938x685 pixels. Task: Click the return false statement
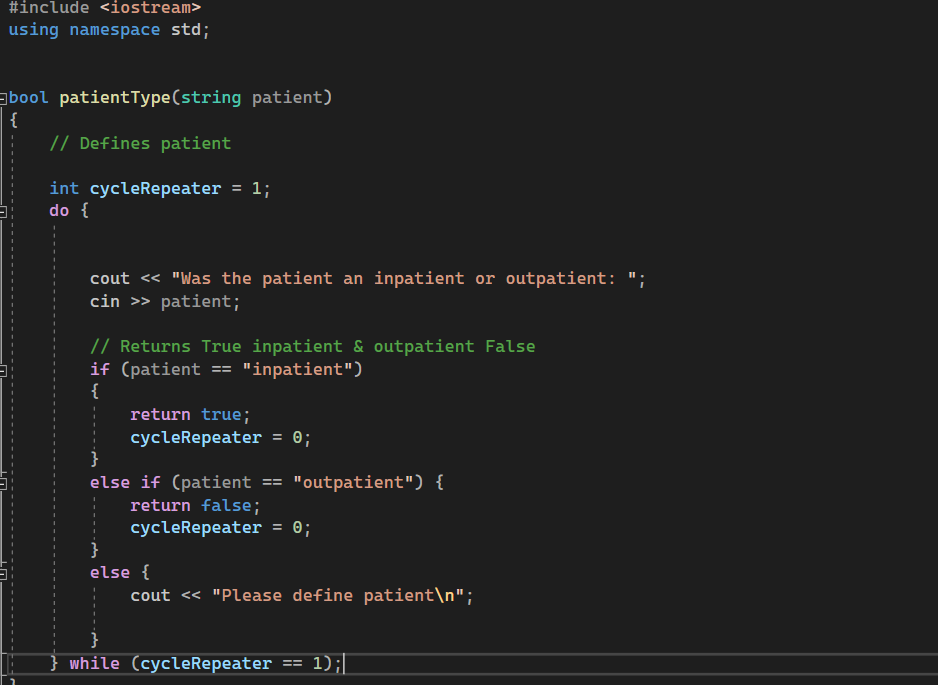(194, 505)
